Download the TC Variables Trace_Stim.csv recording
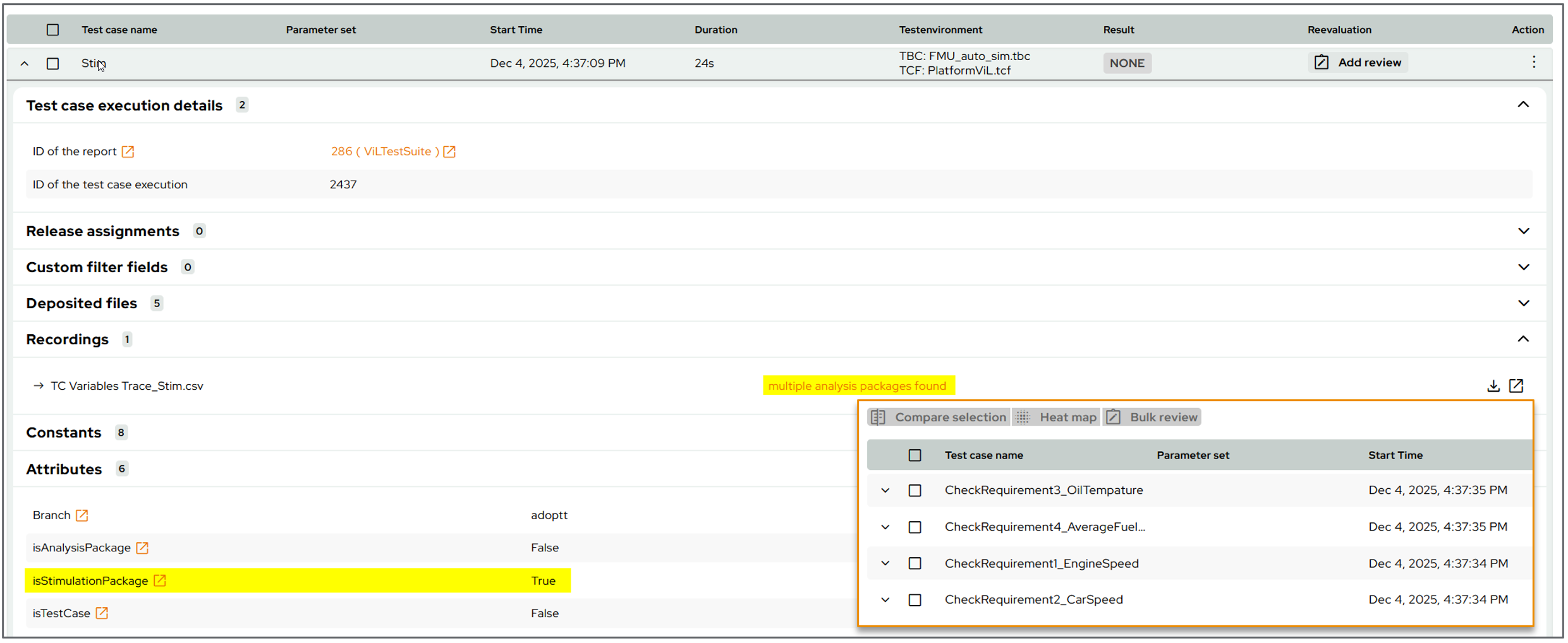1568x643 pixels. 1493,385
